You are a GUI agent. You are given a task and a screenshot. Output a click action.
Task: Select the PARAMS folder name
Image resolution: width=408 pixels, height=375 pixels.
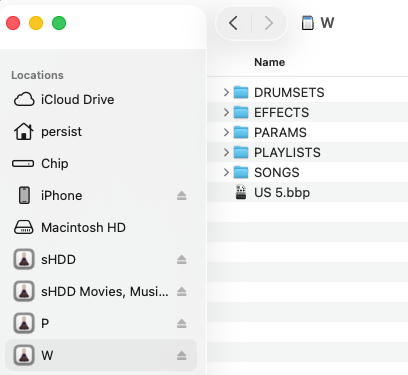coord(280,133)
